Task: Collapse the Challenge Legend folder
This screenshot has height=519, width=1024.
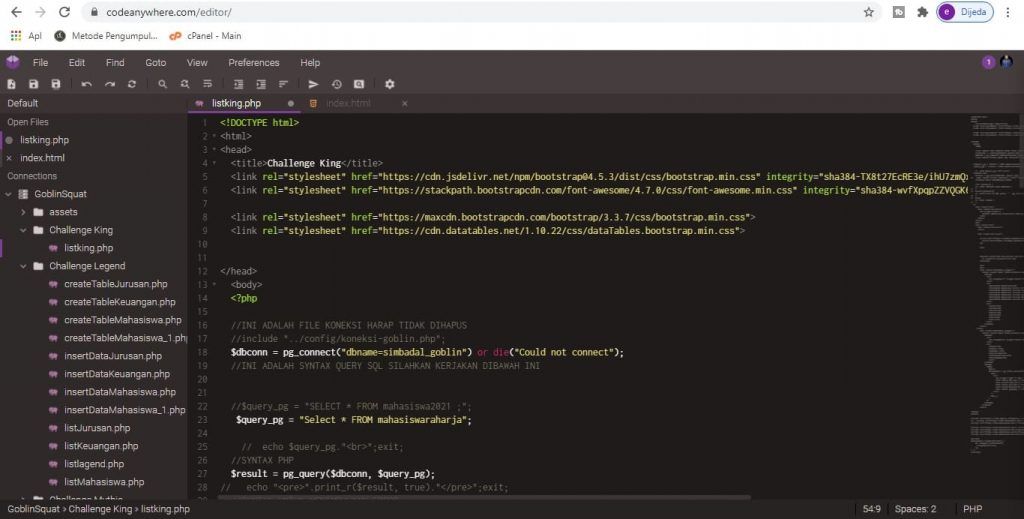Action: (x=23, y=266)
